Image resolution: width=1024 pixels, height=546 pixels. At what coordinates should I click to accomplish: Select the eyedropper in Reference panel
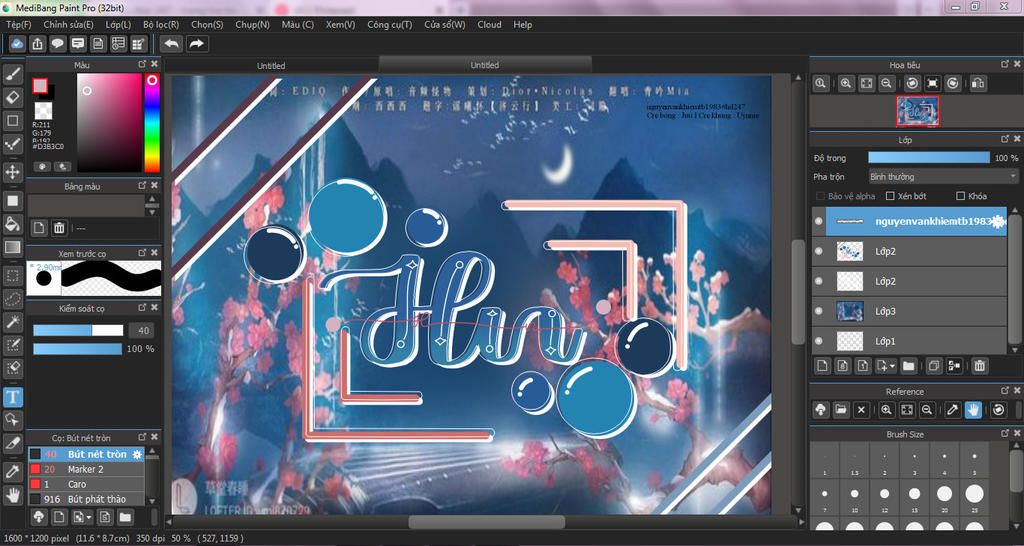point(953,410)
